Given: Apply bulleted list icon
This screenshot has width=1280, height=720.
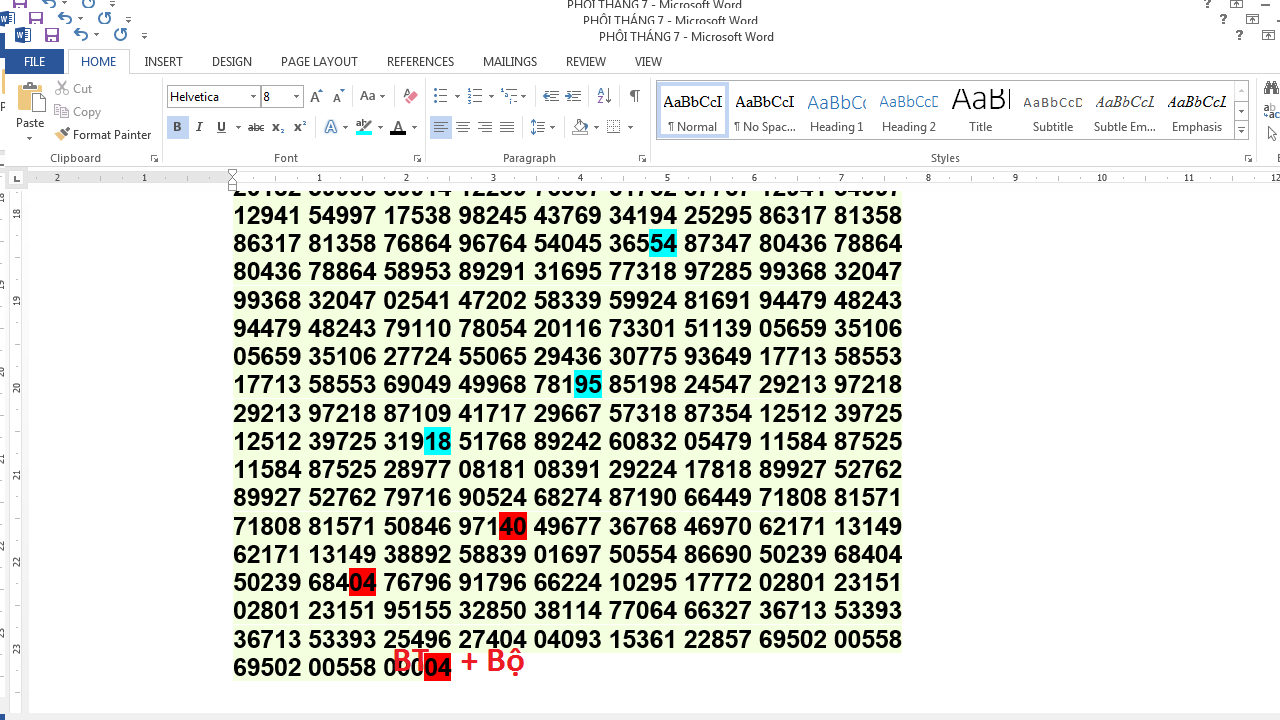Looking at the screenshot, I should click(440, 97).
